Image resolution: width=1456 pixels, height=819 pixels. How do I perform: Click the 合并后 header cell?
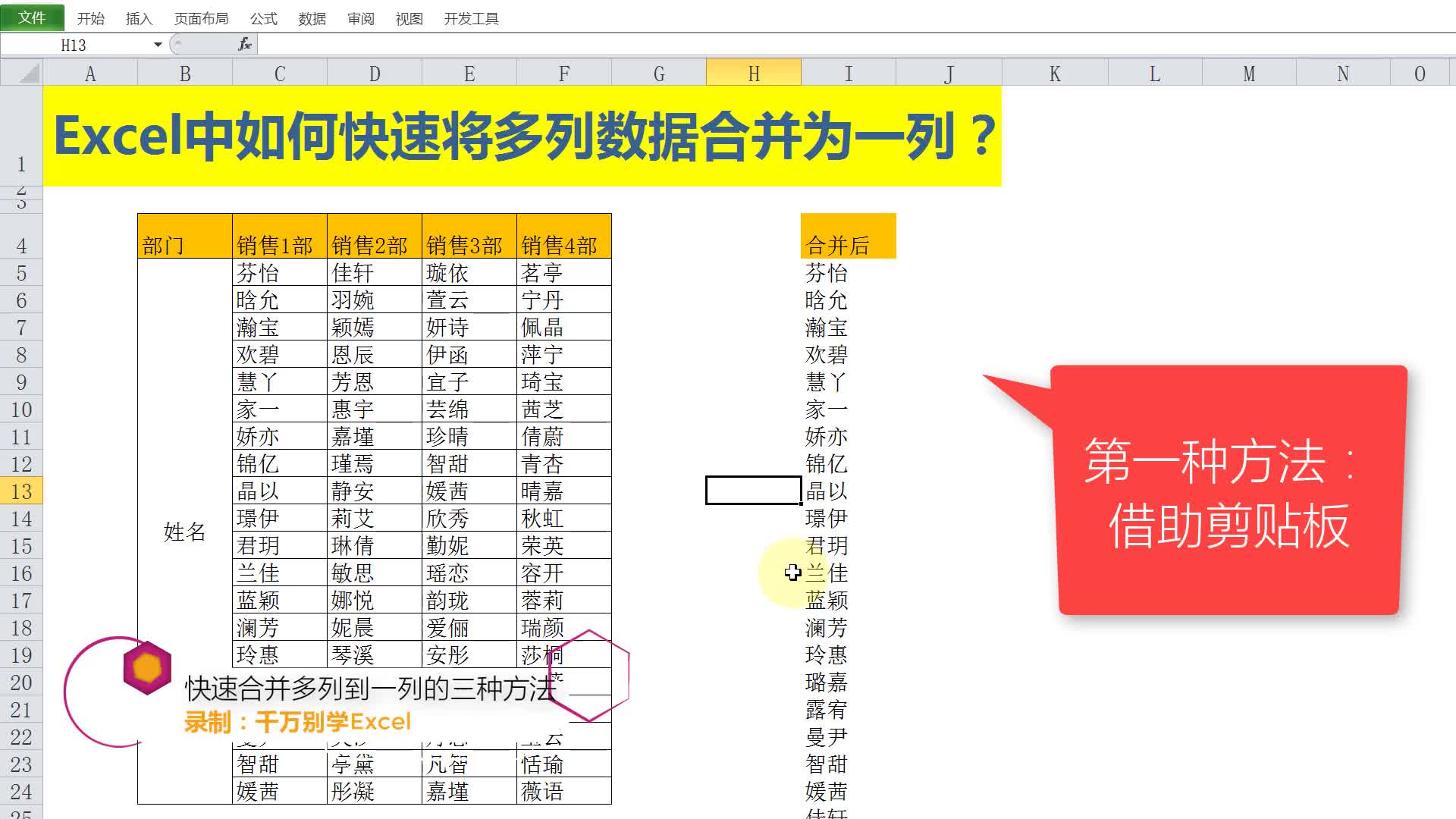coord(849,237)
